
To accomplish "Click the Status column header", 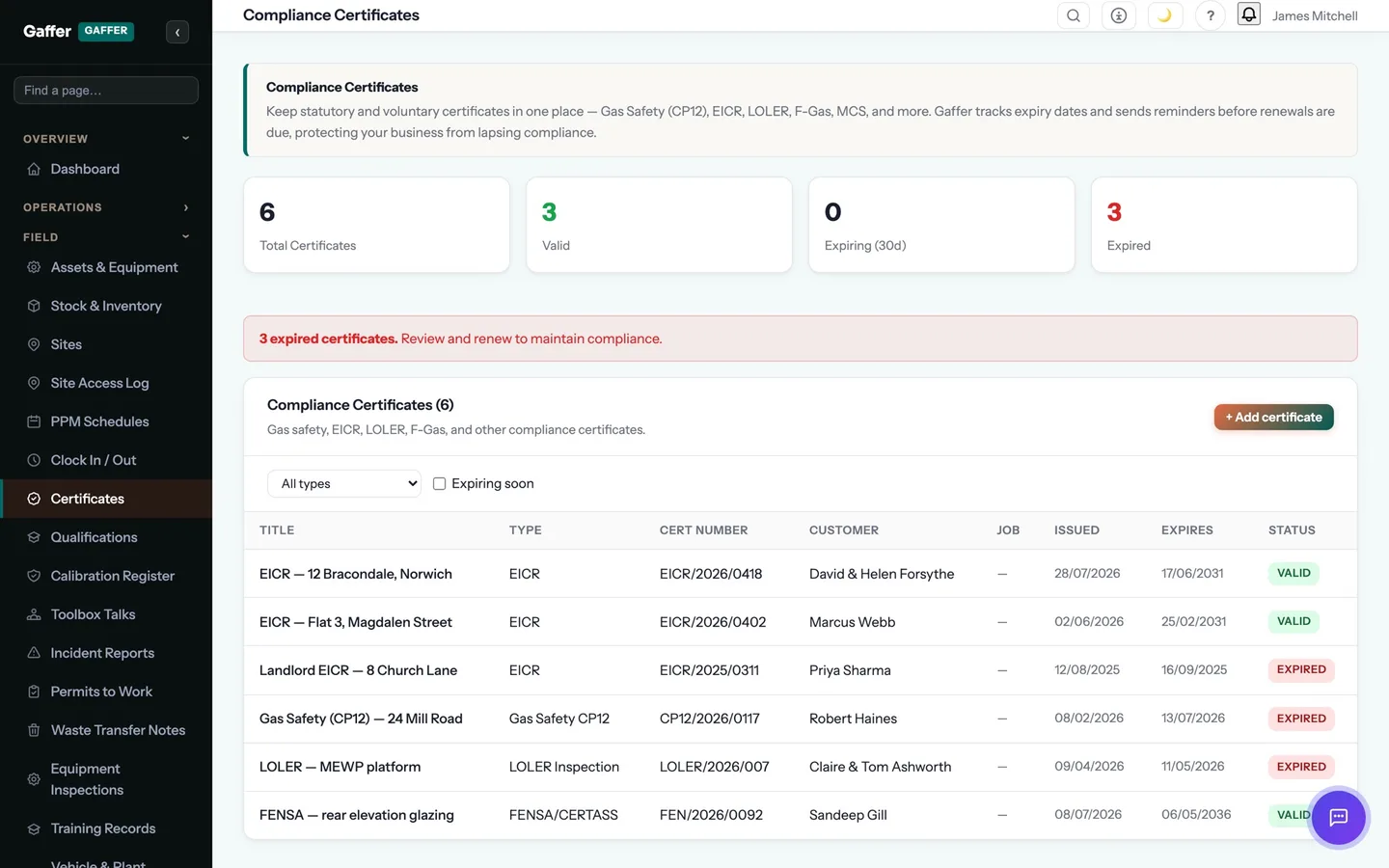I will click(1292, 530).
